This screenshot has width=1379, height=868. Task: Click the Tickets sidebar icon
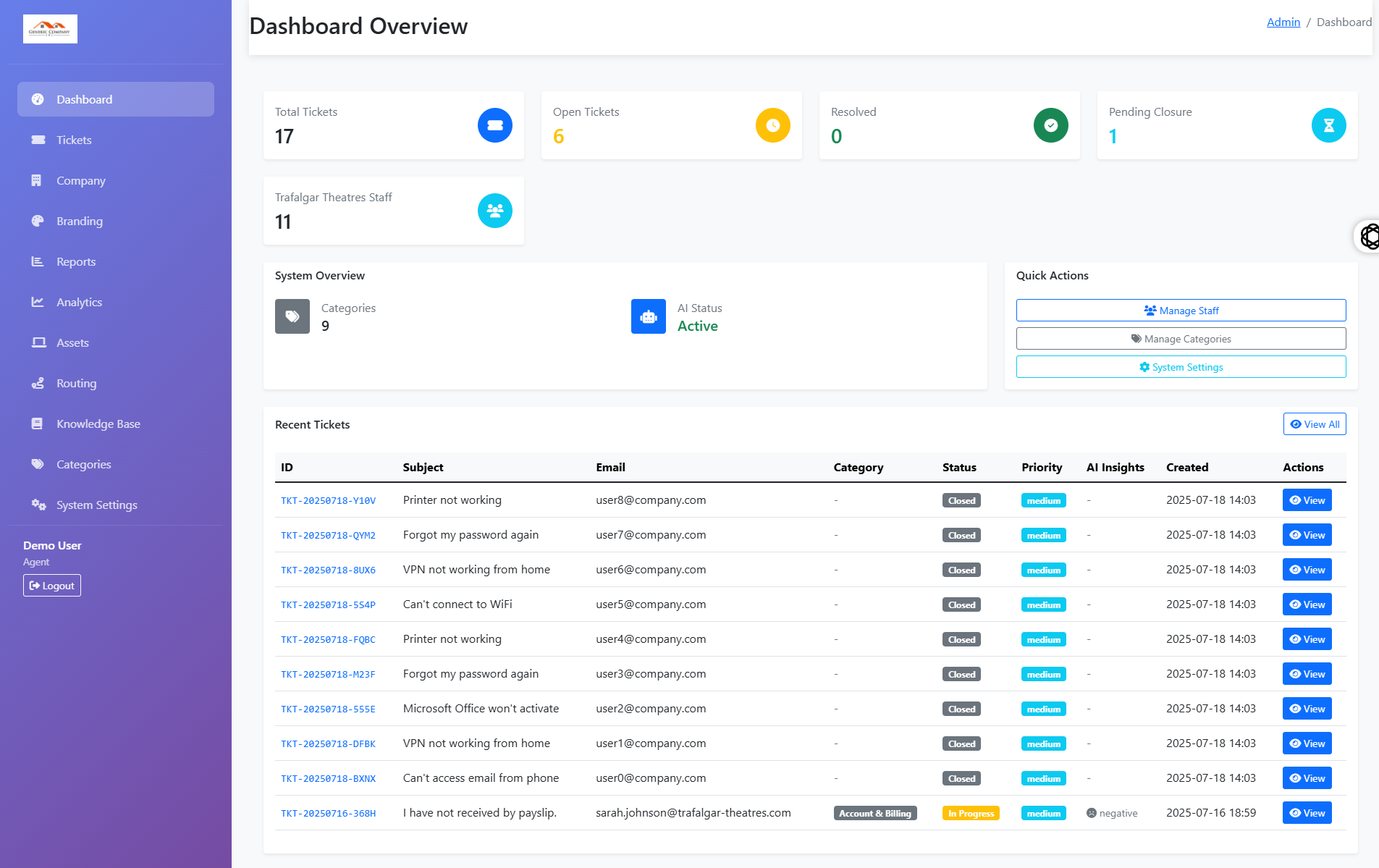[x=38, y=140]
